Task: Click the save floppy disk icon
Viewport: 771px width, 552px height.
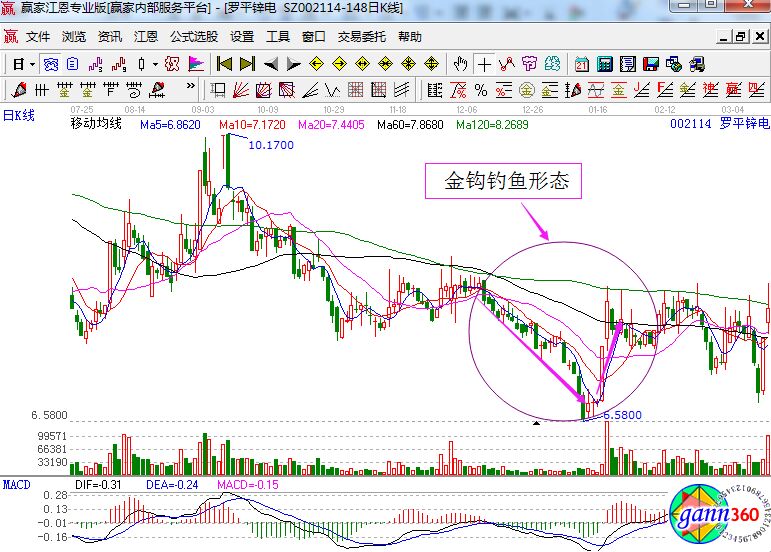Action: pyautogui.click(x=651, y=64)
